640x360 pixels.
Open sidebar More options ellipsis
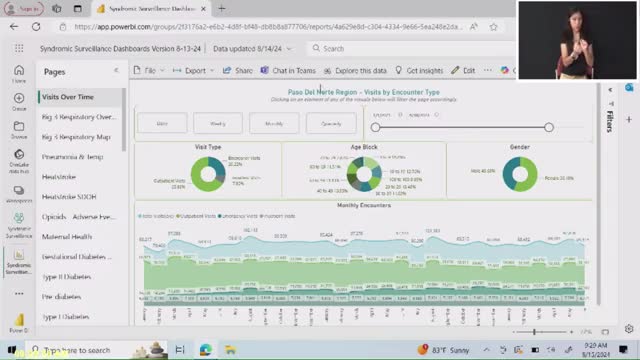[x=19, y=293]
